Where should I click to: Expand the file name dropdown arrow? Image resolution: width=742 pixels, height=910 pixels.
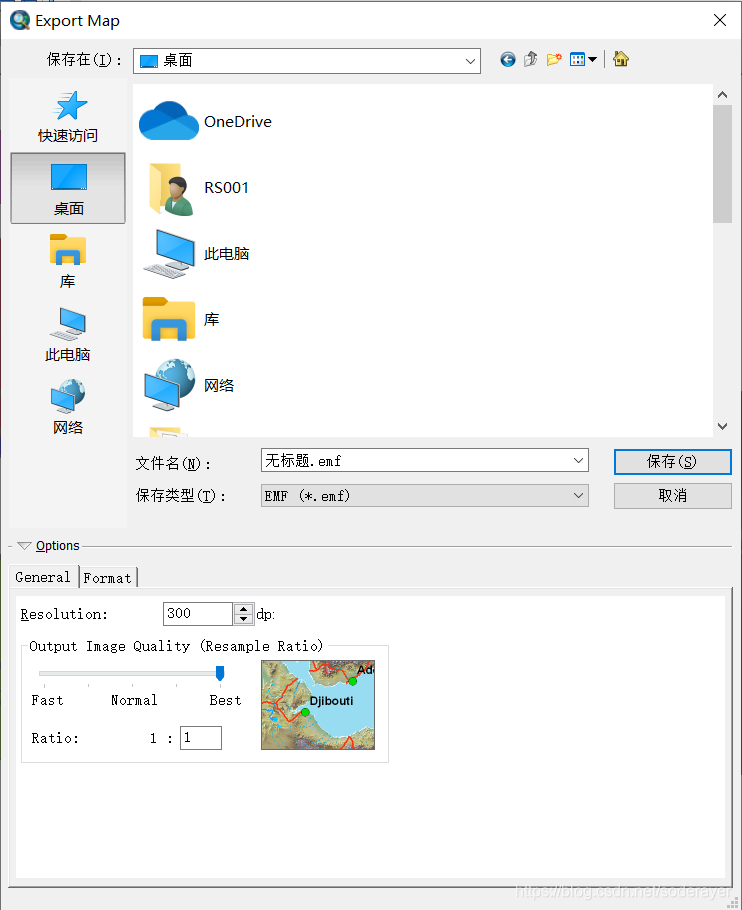point(578,460)
